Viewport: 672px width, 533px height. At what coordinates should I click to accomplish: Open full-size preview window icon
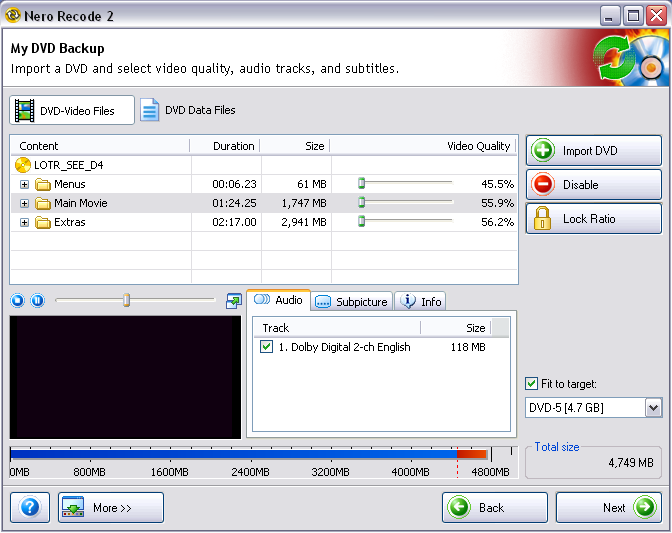(234, 301)
